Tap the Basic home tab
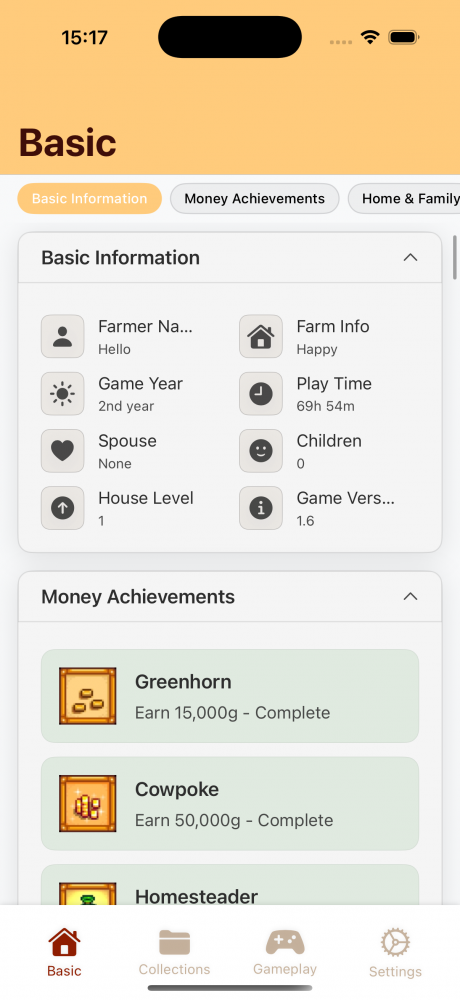This screenshot has height=1000, width=460. coord(64,953)
